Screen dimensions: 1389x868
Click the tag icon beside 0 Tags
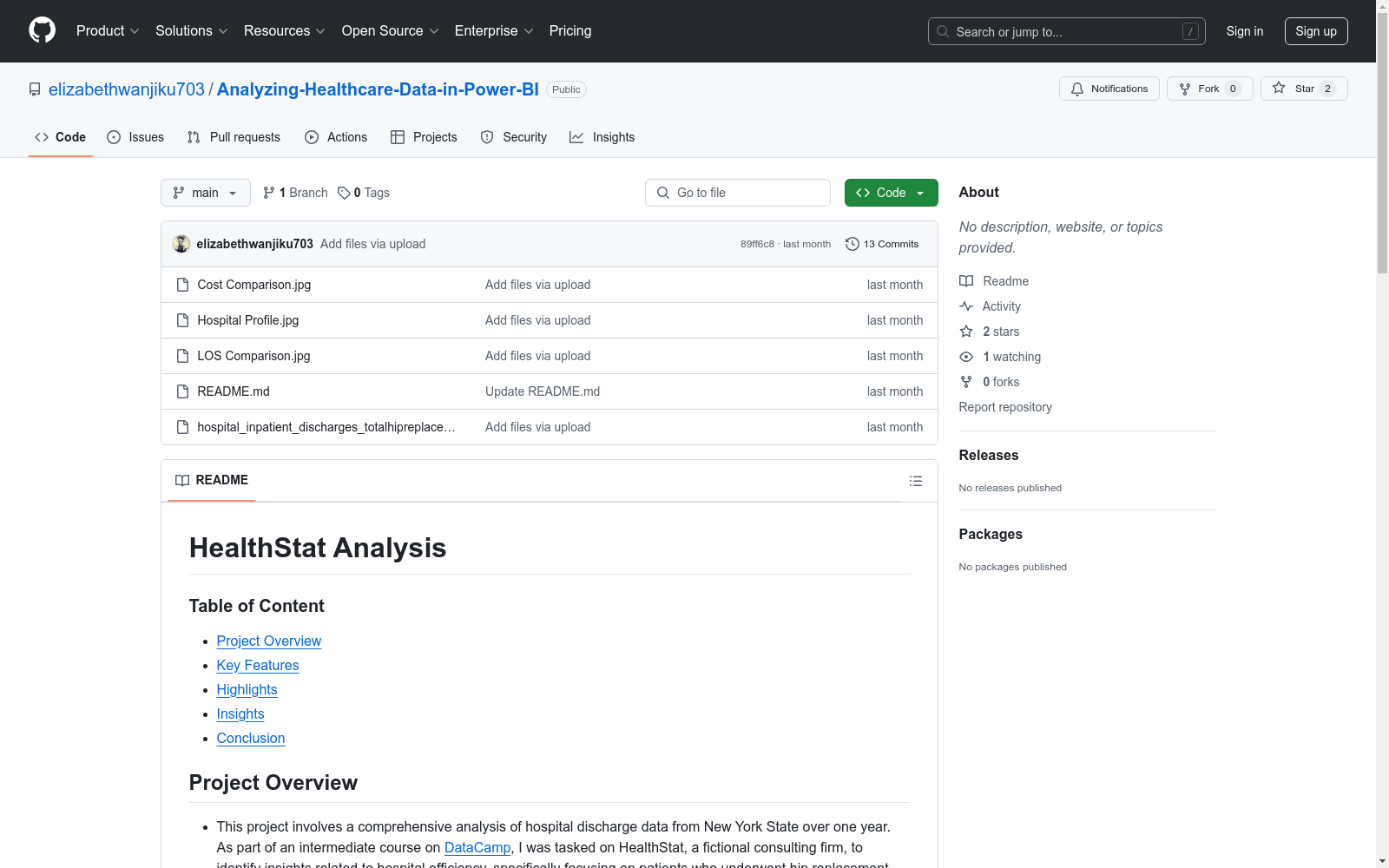[344, 193]
